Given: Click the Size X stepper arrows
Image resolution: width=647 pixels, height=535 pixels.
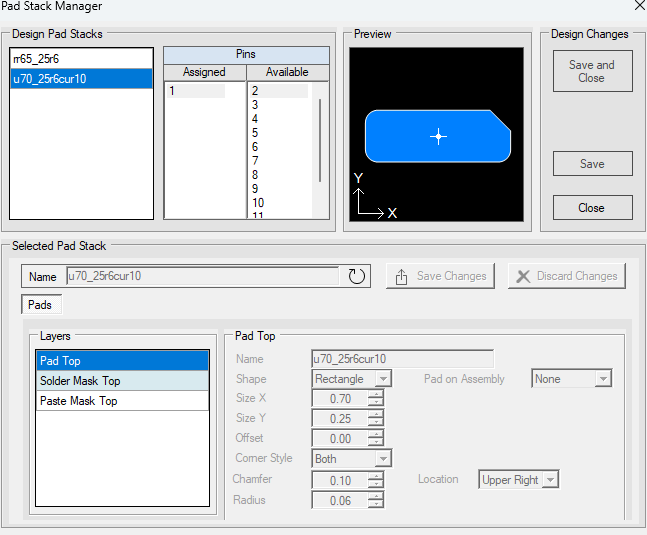Looking at the screenshot, I should point(376,398).
